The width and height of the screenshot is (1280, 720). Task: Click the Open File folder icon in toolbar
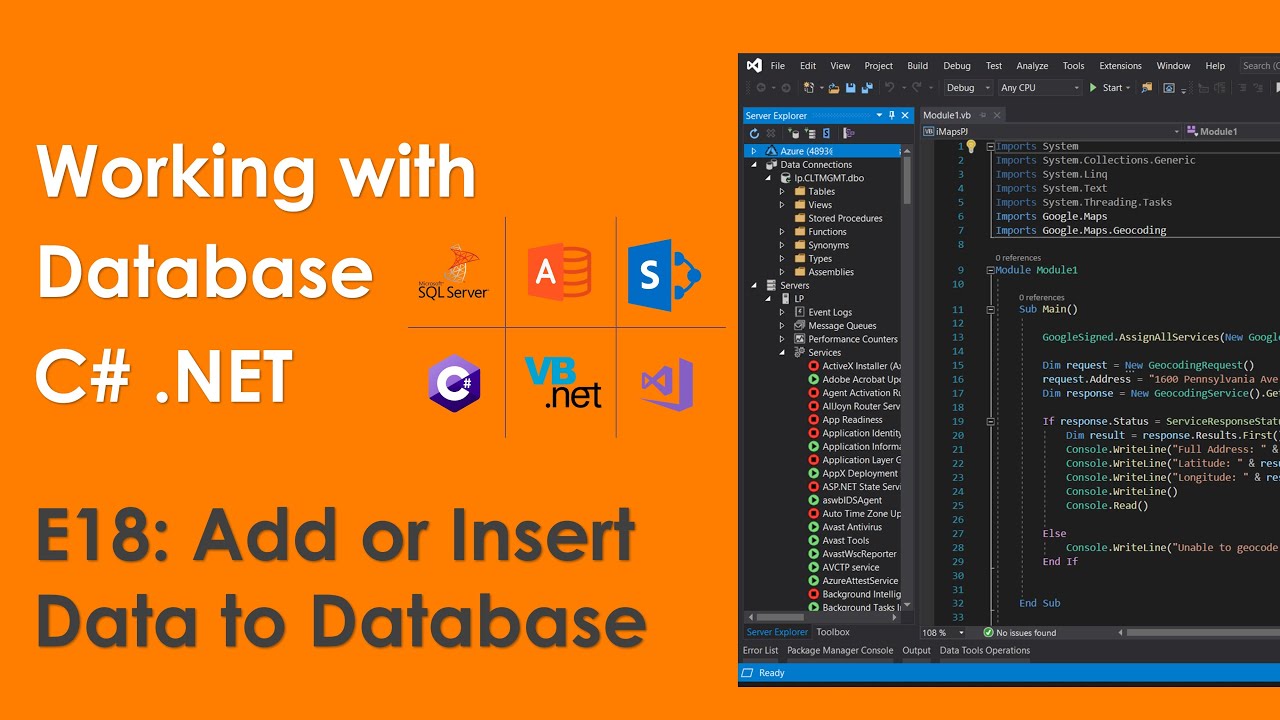833,88
